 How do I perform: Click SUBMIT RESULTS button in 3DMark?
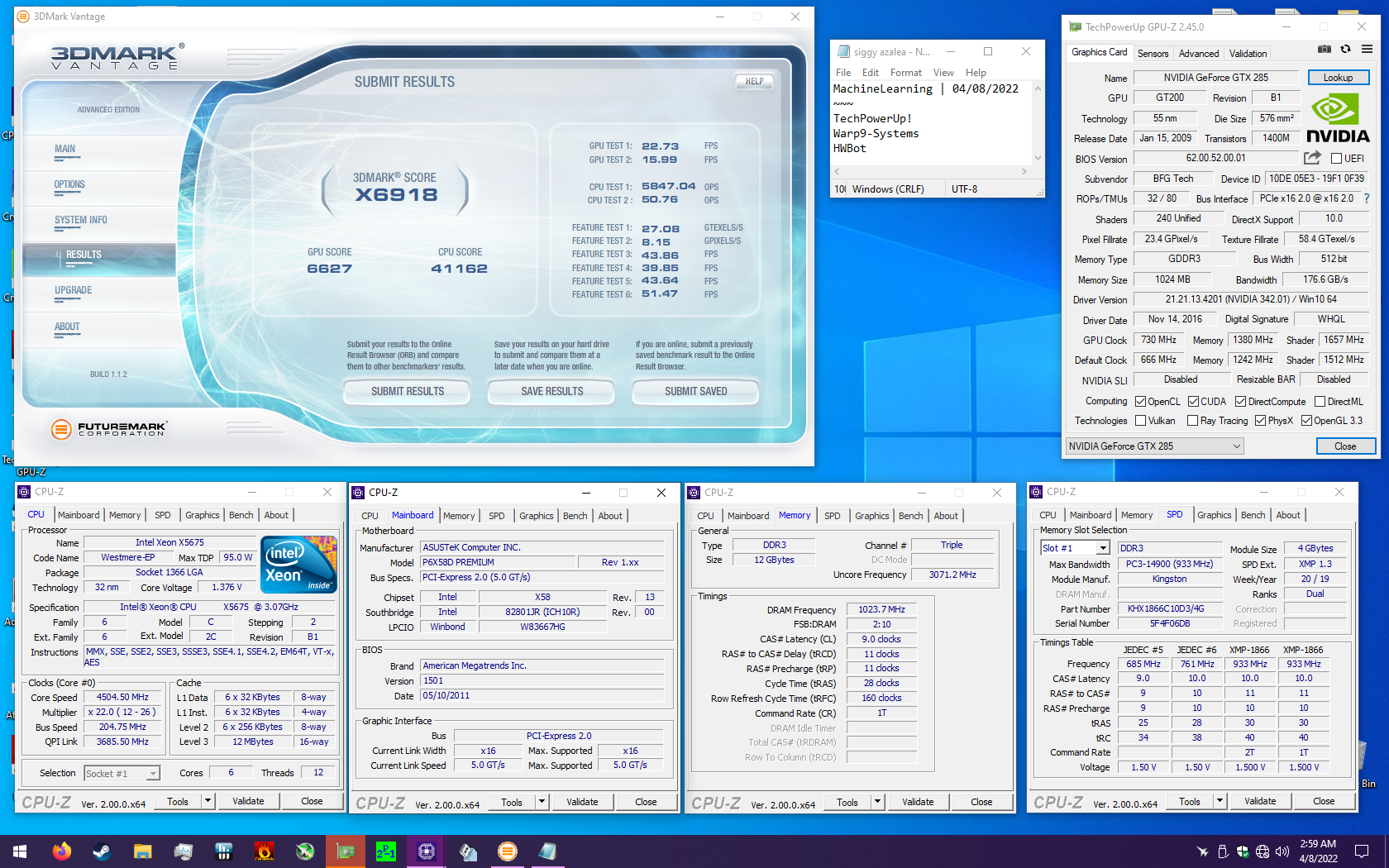click(408, 391)
